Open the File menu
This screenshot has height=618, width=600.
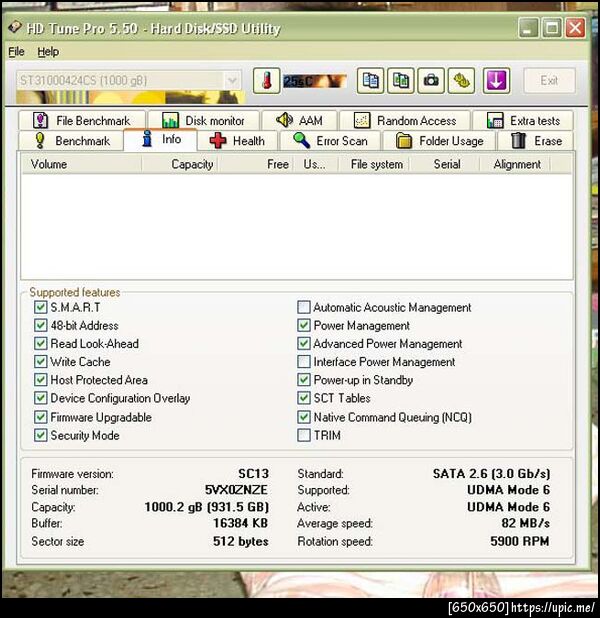(x=16, y=52)
